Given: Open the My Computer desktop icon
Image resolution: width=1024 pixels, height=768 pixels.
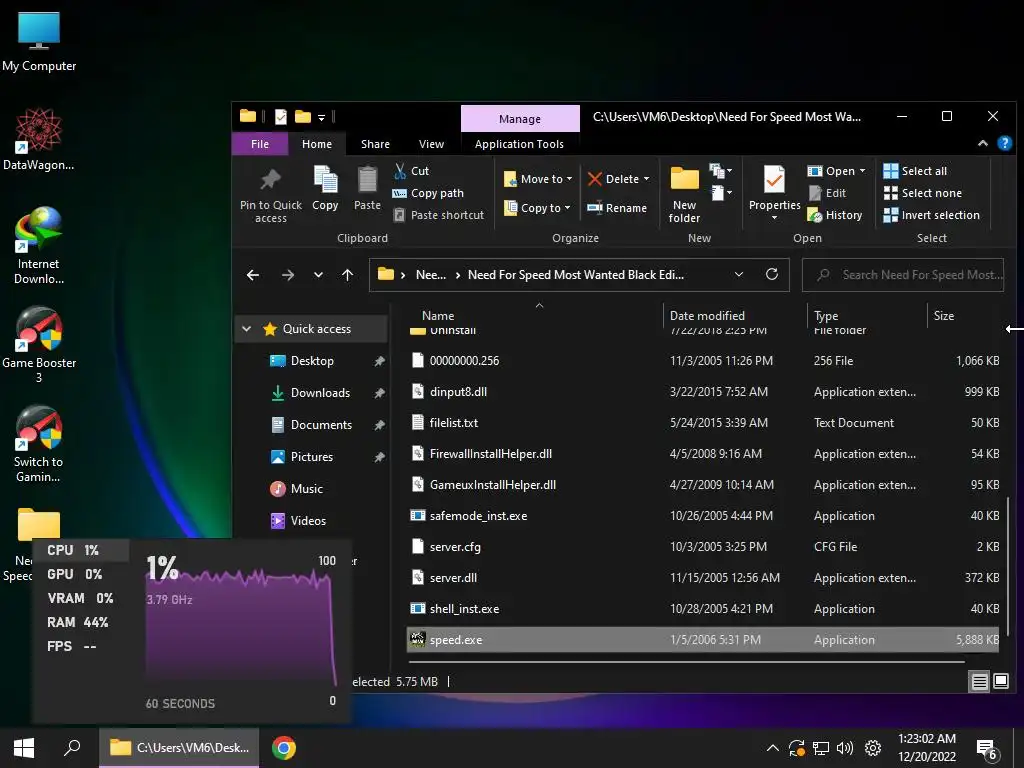Looking at the screenshot, I should click(39, 41).
